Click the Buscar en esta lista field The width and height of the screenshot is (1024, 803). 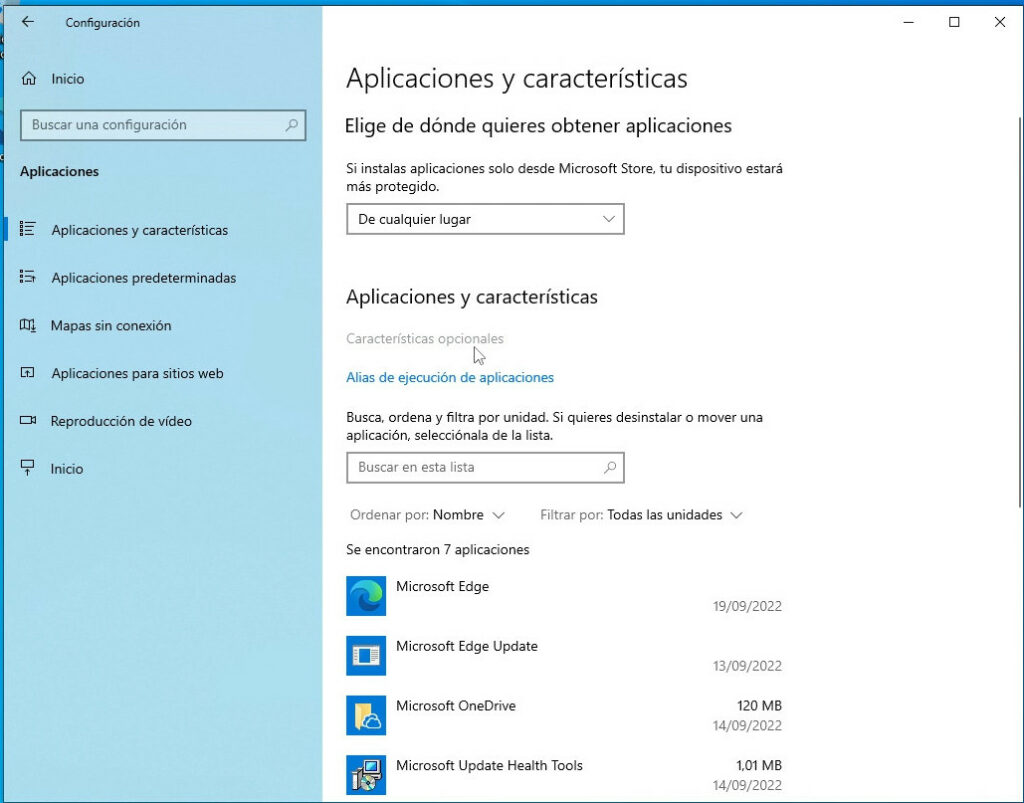tap(475, 467)
